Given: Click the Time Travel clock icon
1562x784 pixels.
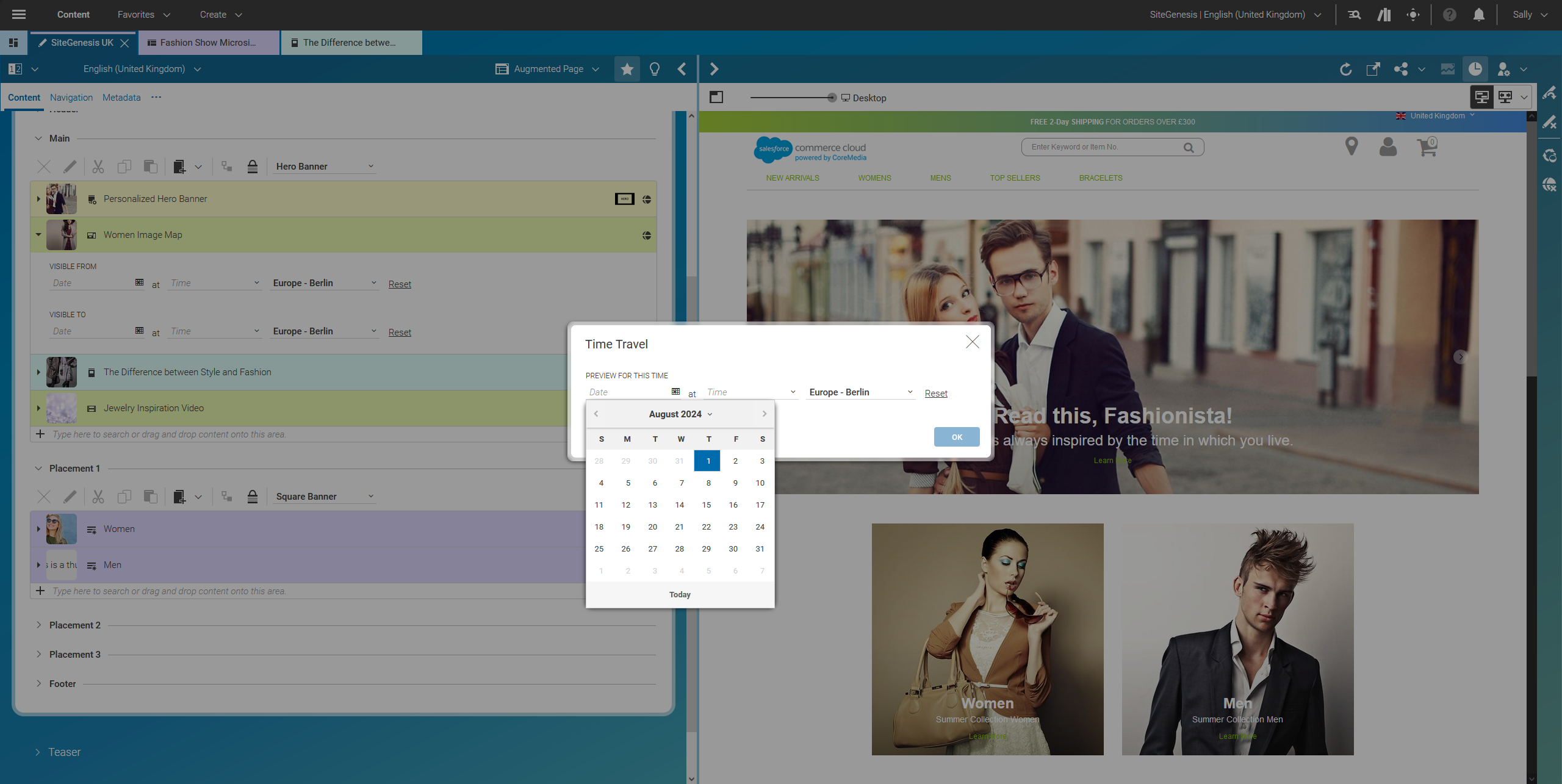Looking at the screenshot, I should (x=1475, y=69).
